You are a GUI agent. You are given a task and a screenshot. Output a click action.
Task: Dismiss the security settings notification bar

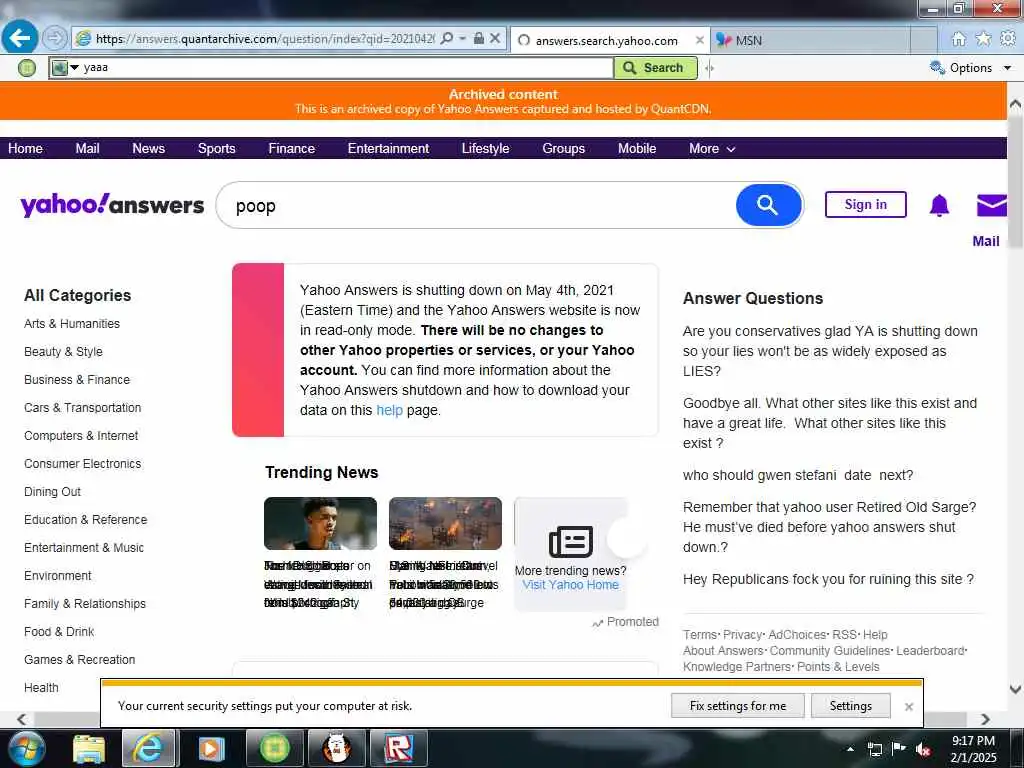908,707
